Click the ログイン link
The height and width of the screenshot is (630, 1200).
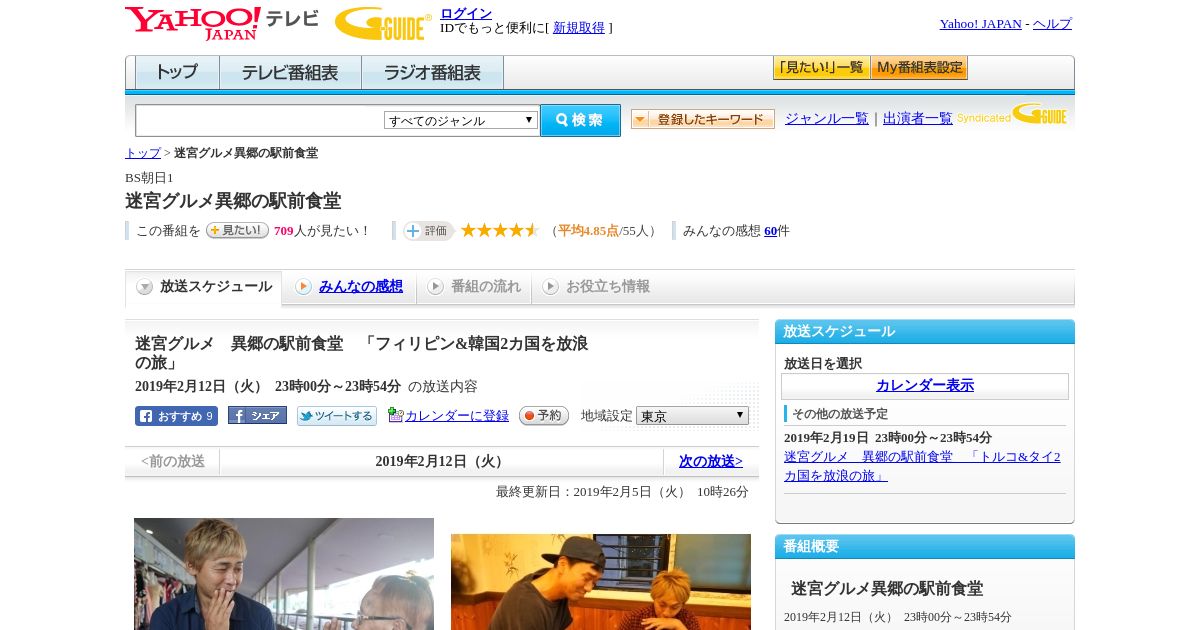coord(466,13)
